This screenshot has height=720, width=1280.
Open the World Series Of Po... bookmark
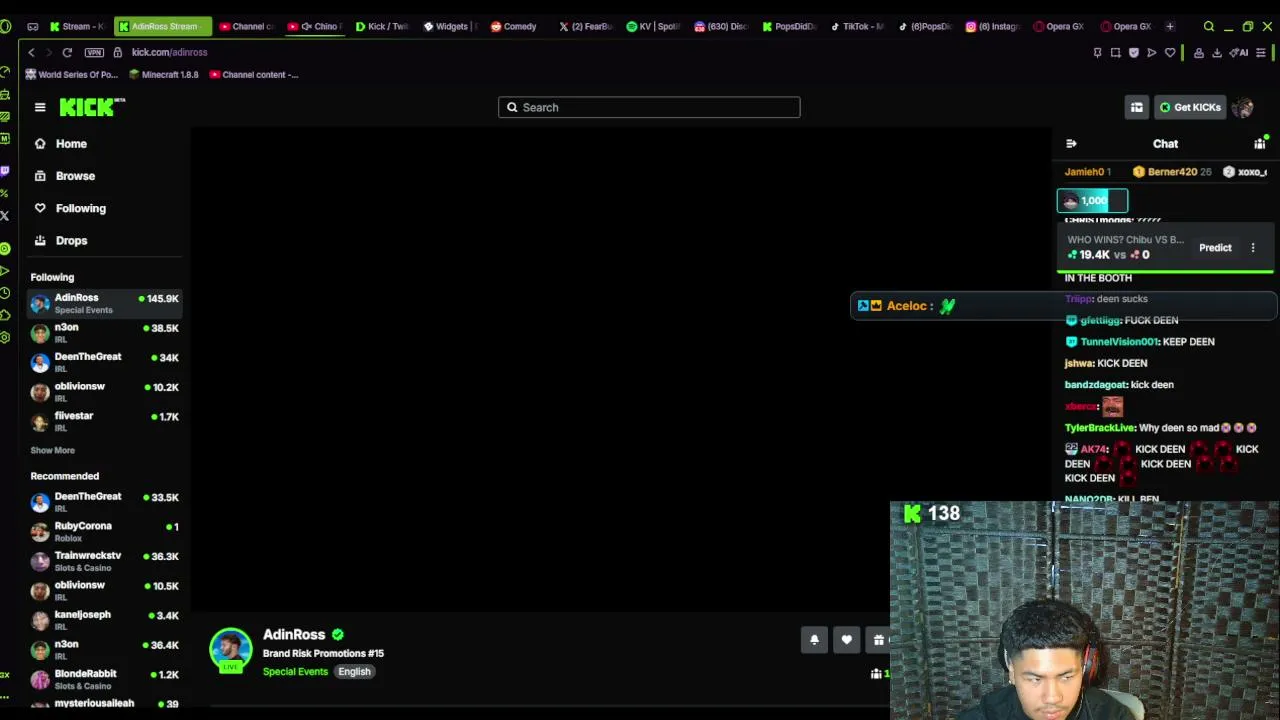pos(71,75)
